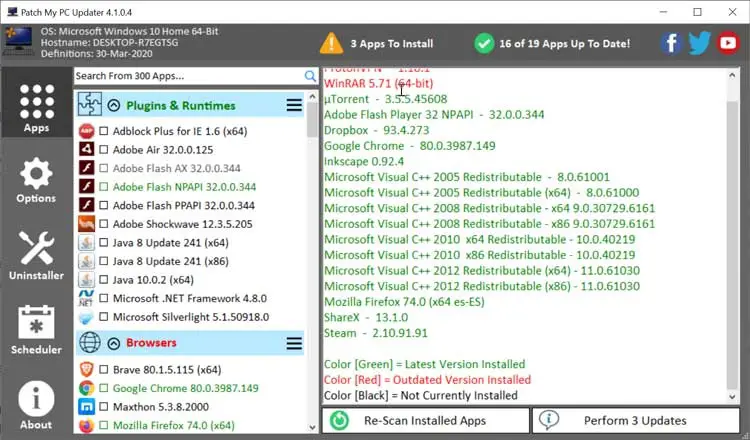Click the Browsers globe icon
This screenshot has height=440, width=750.
[x=89, y=342]
